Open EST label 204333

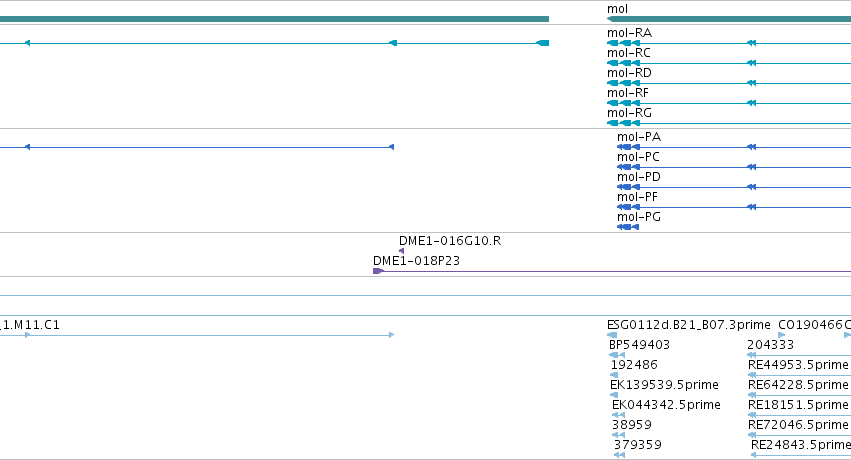(x=771, y=345)
